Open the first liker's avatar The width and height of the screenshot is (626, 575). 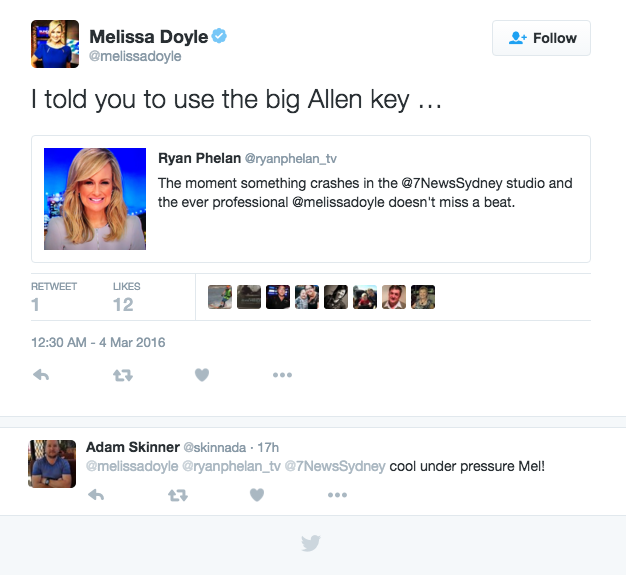click(220, 297)
